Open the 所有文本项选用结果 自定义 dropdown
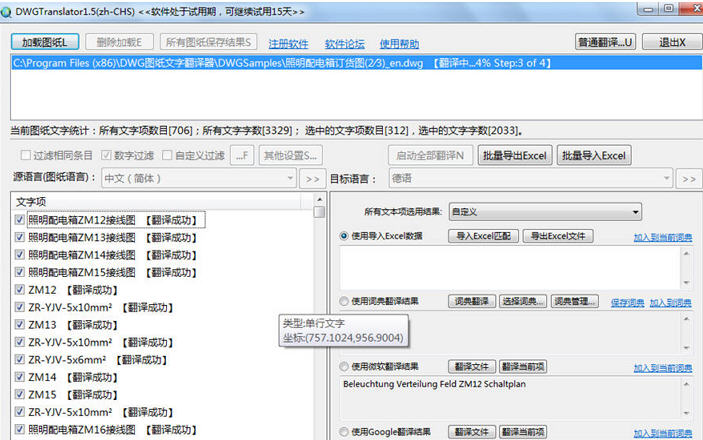Viewport: 703px width, 440px height. [x=545, y=212]
